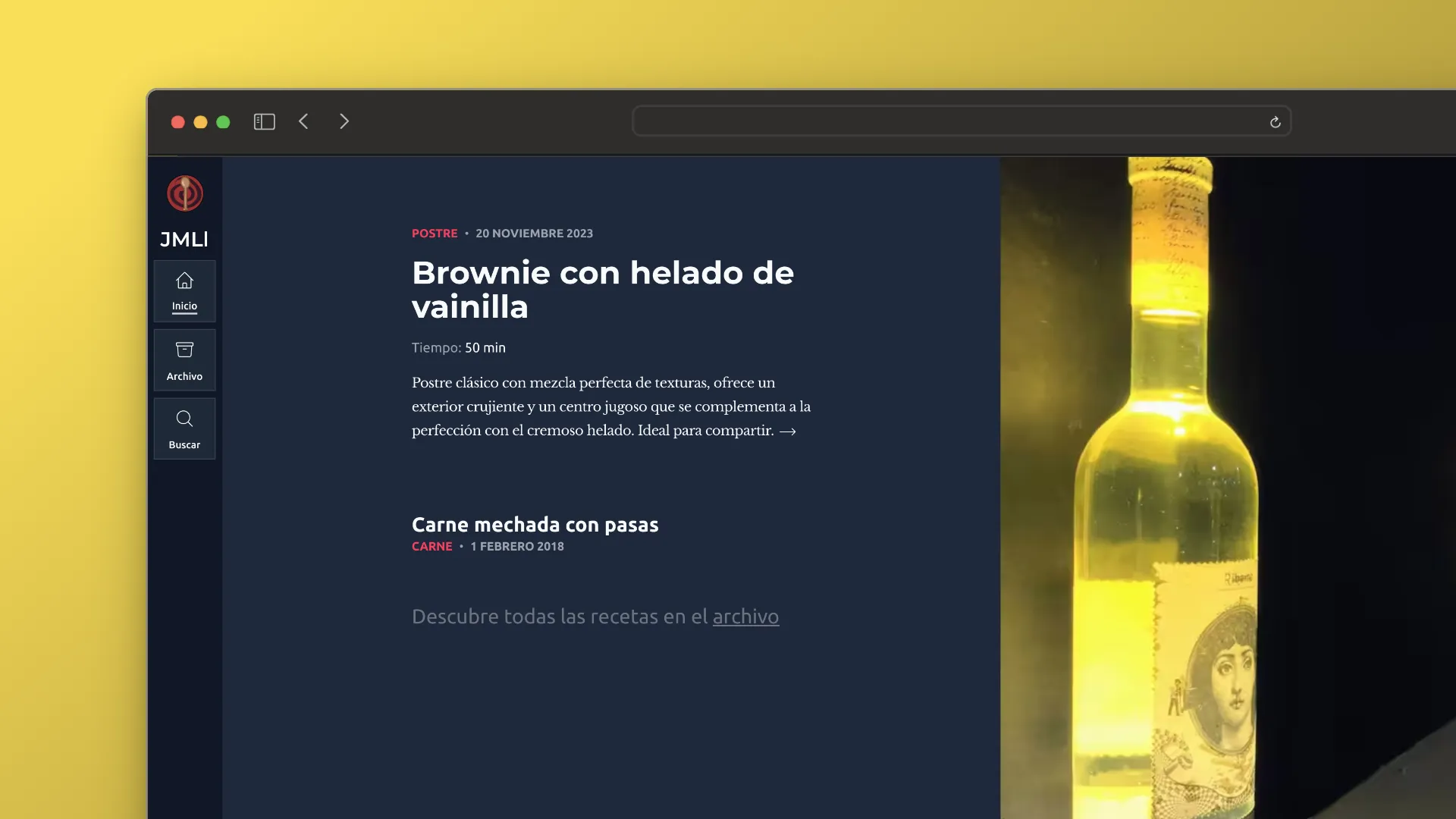Click the JMLI site title text
1456x819 pixels.
pyautogui.click(x=184, y=239)
